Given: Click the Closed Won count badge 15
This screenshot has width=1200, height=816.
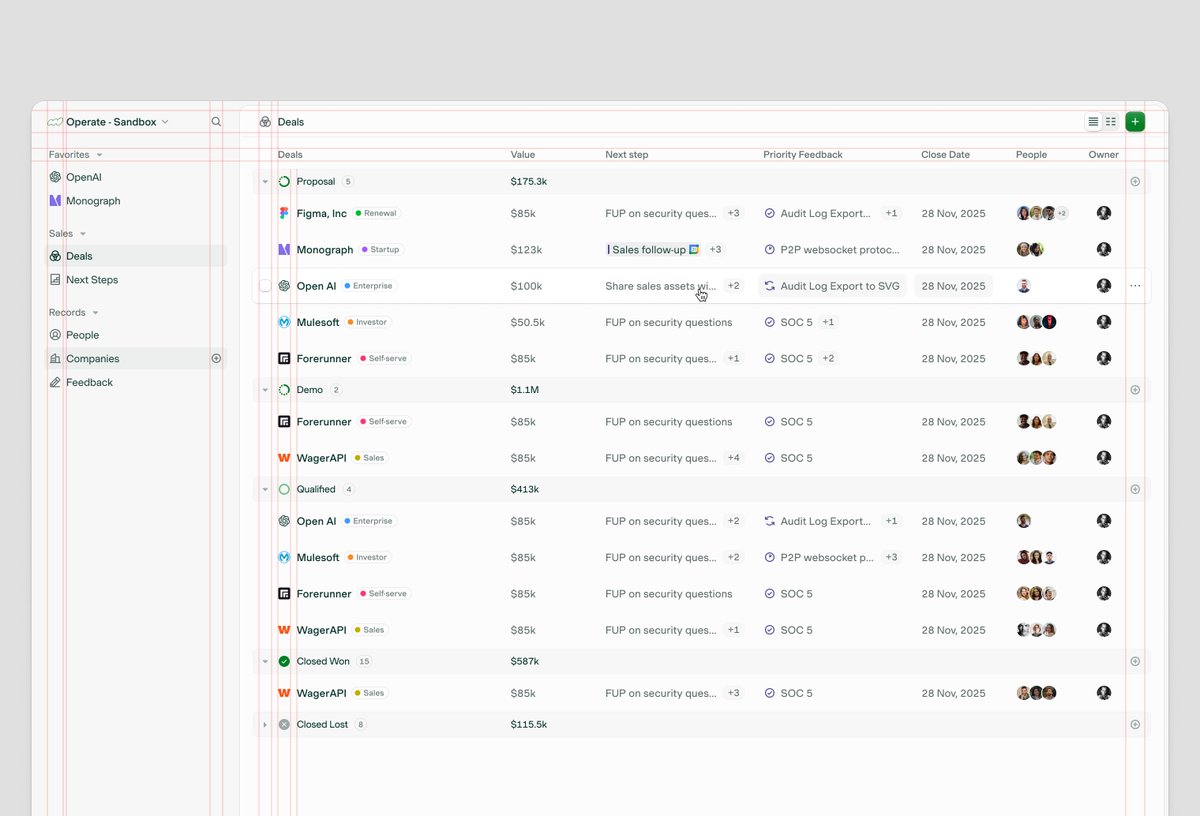Looking at the screenshot, I should [x=364, y=662].
